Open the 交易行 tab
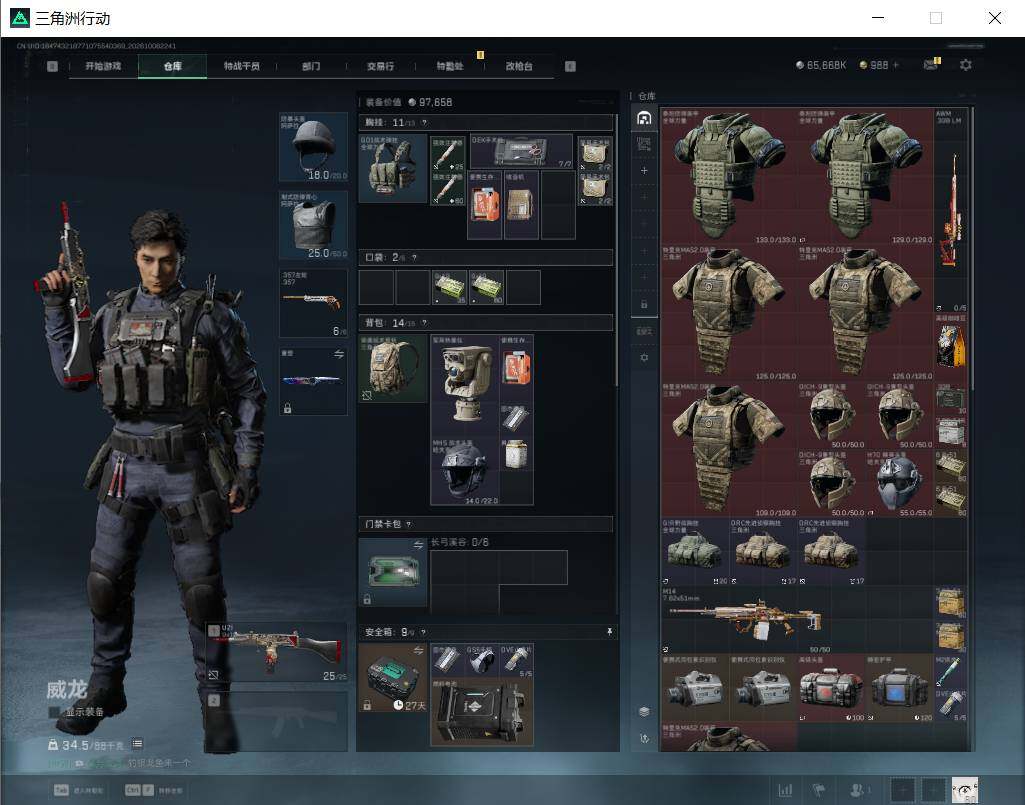1025x805 pixels. pyautogui.click(x=380, y=66)
